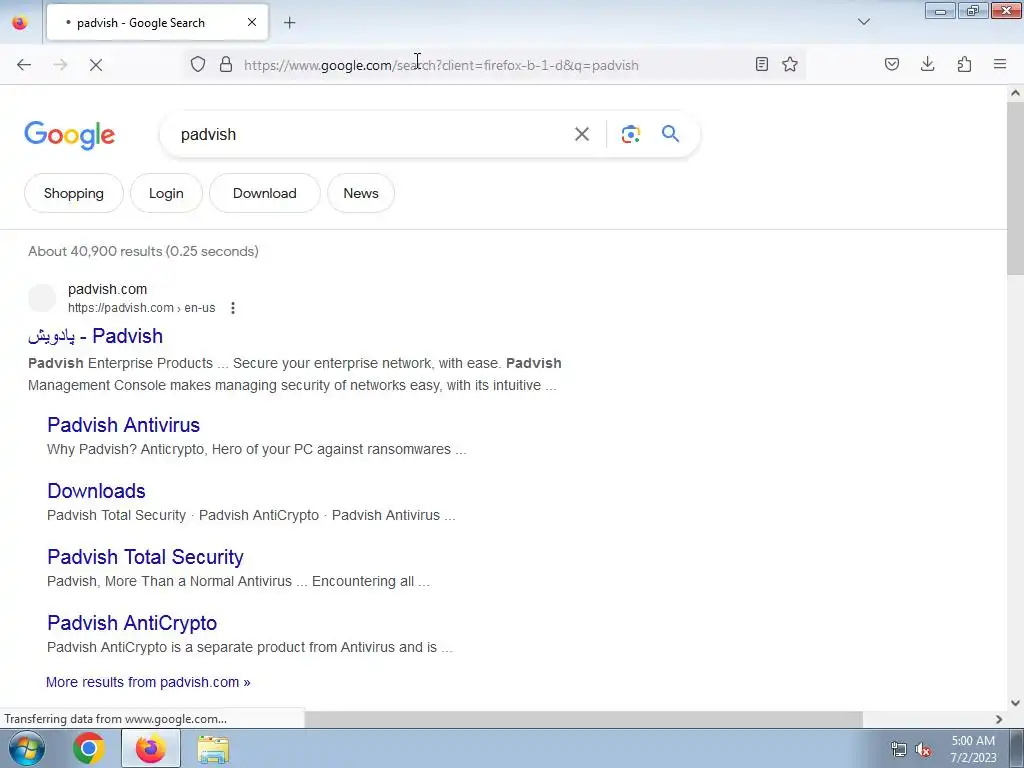1024x768 pixels.
Task: Click the muted volume tray icon
Action: point(923,750)
